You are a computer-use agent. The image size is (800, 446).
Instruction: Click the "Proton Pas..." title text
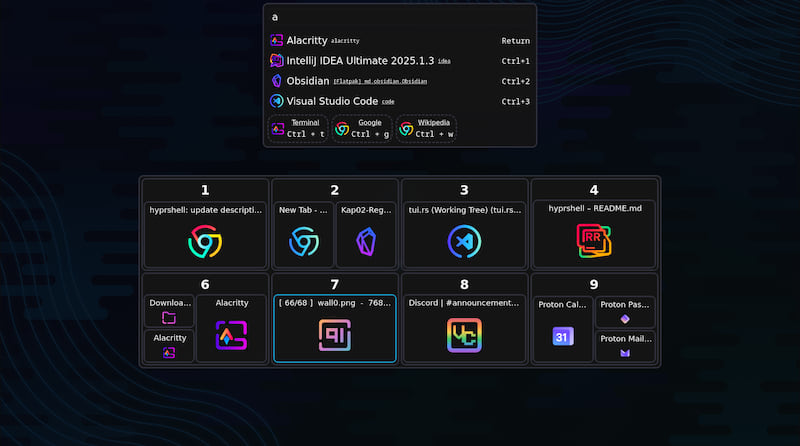click(625, 304)
